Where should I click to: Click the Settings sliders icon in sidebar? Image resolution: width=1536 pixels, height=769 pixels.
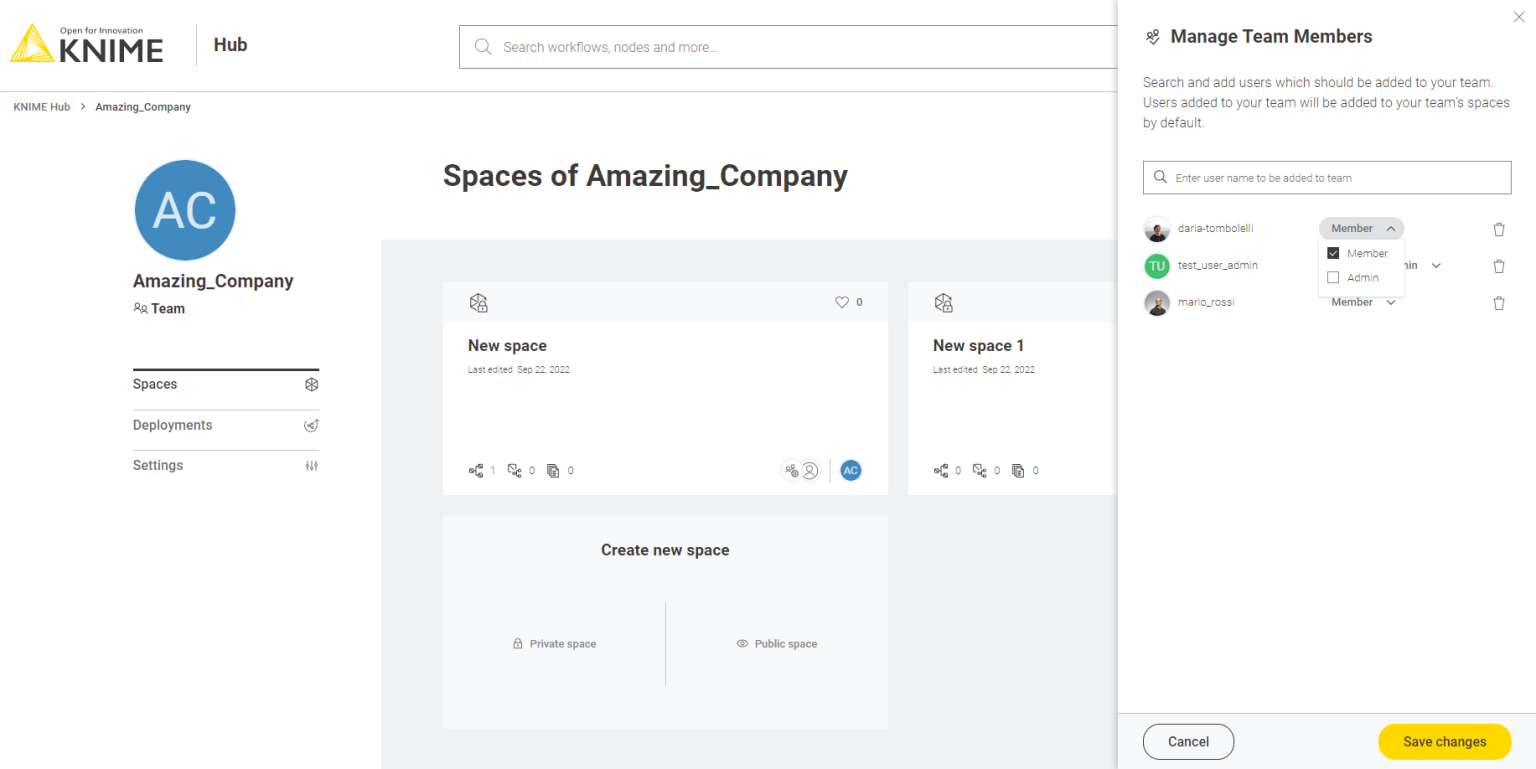tap(312, 466)
